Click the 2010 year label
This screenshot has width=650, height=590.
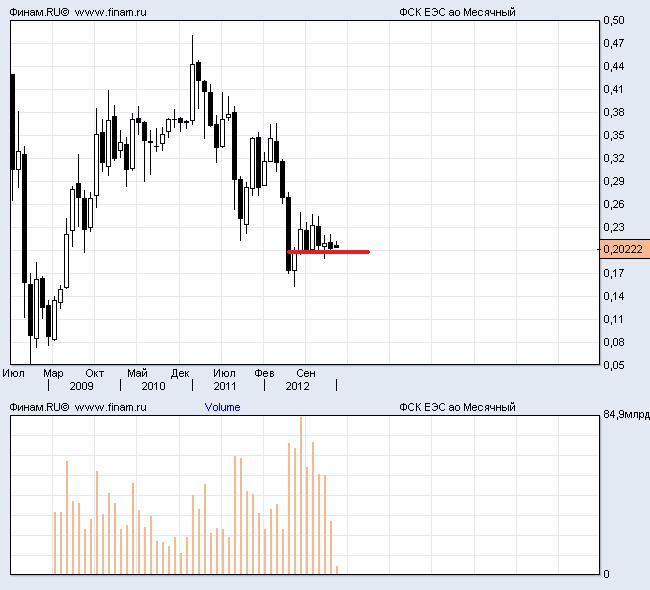pos(153,386)
